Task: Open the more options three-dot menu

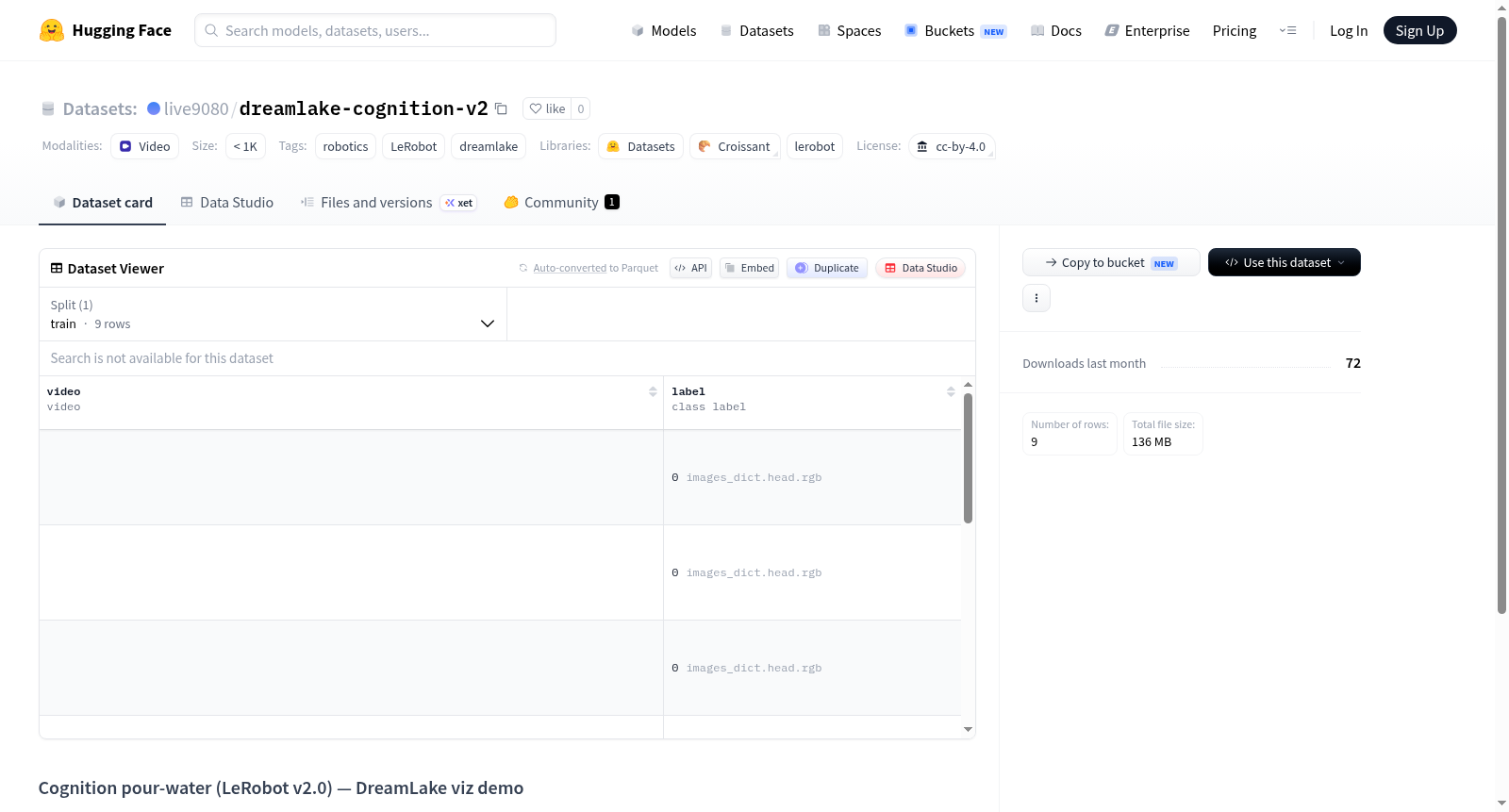Action: coord(1036,298)
